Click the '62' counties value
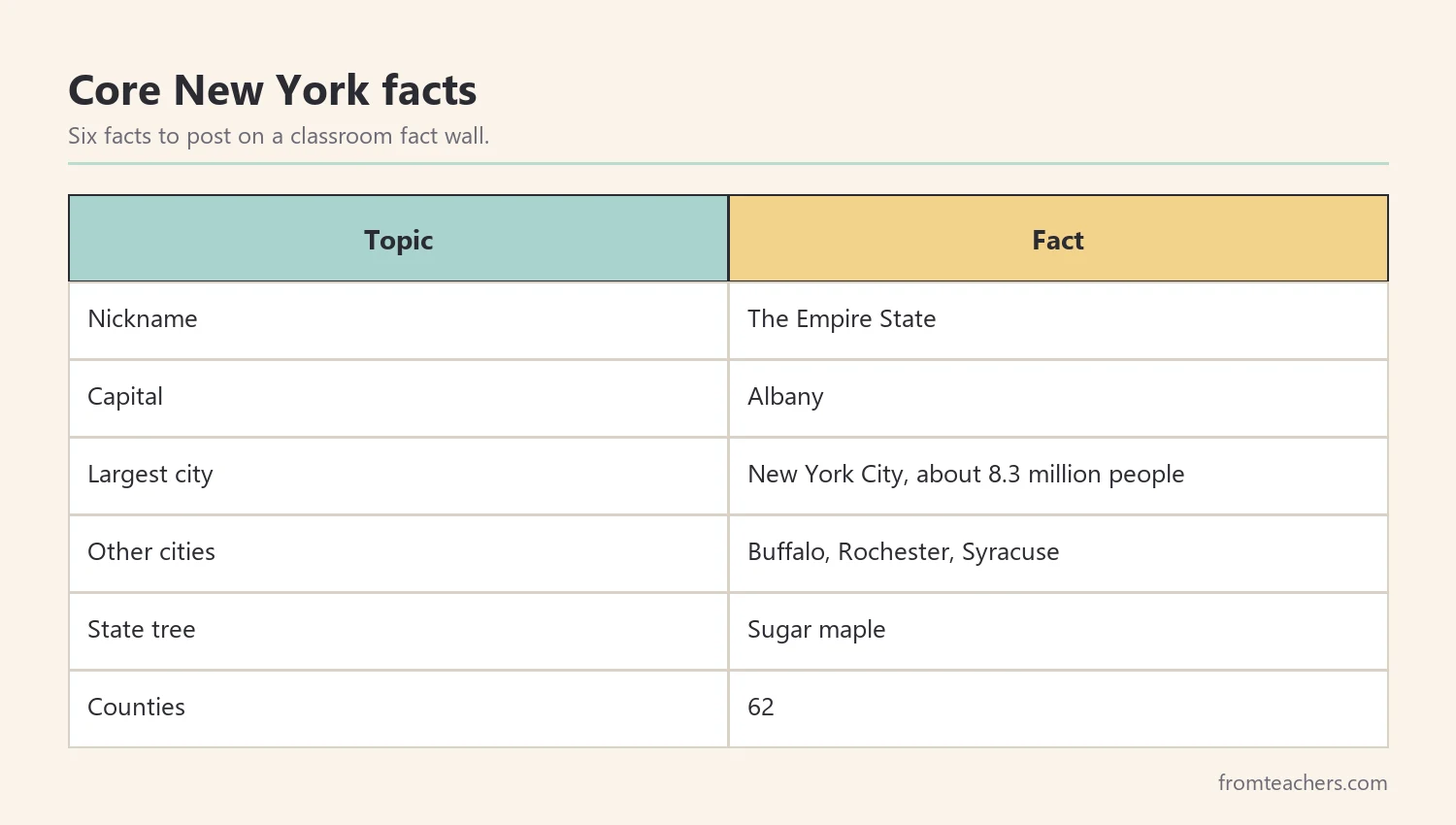Viewport: 1456px width, 825px height. (761, 708)
